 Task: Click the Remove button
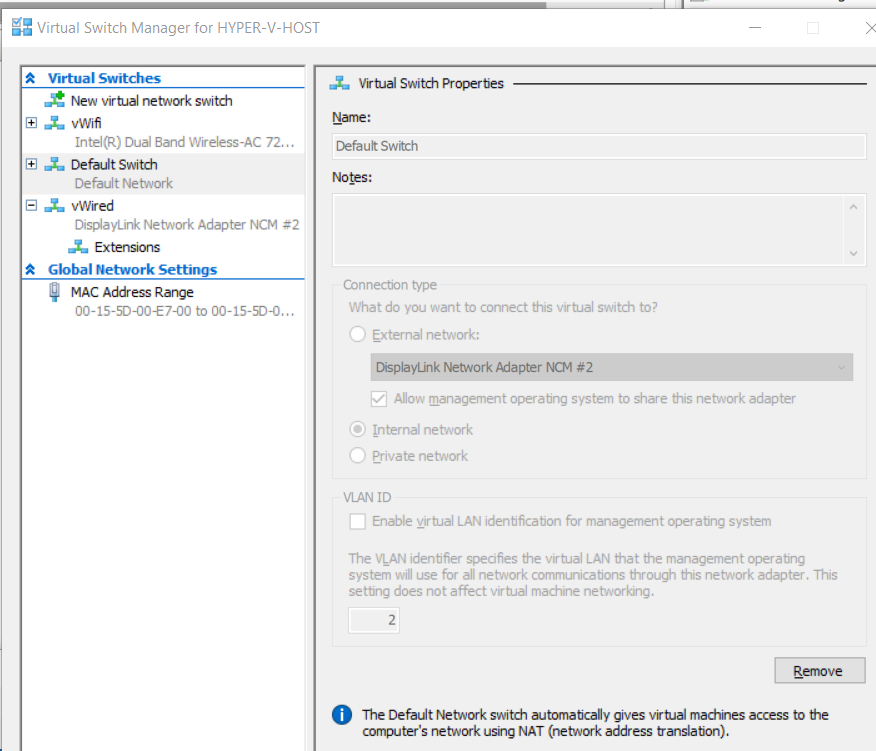click(x=820, y=671)
